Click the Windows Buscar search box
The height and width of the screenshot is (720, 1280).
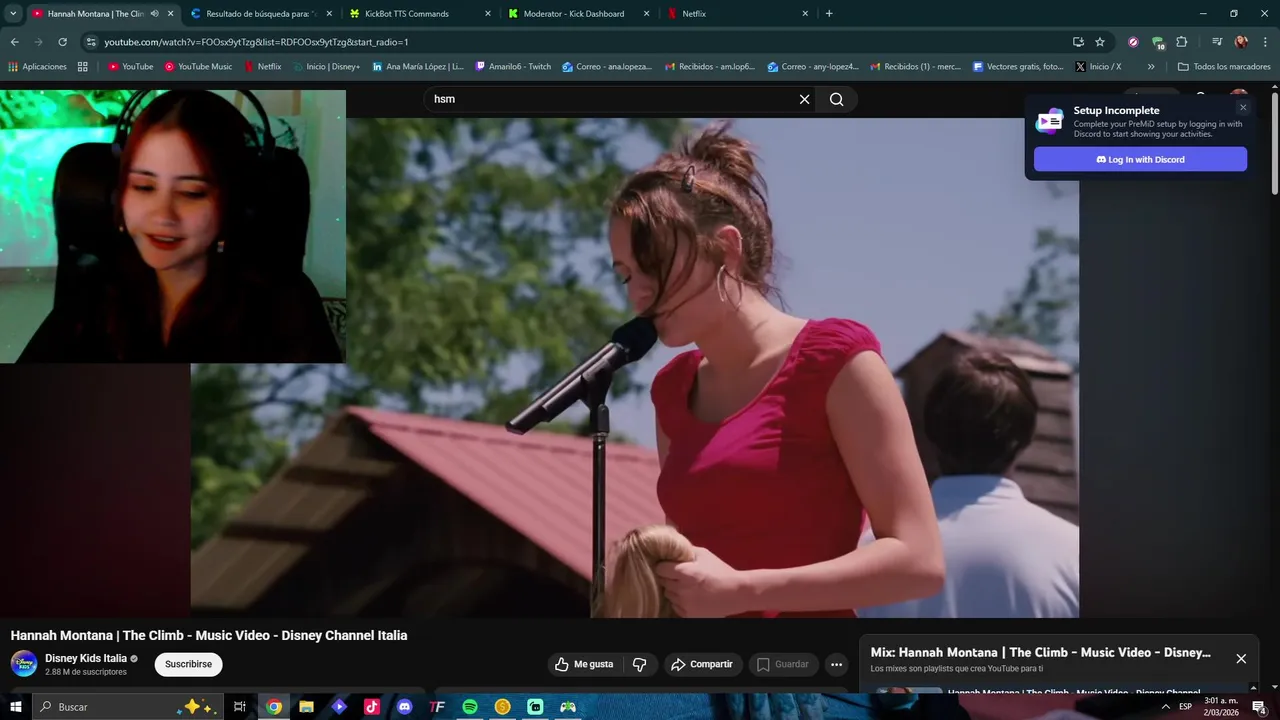point(130,707)
